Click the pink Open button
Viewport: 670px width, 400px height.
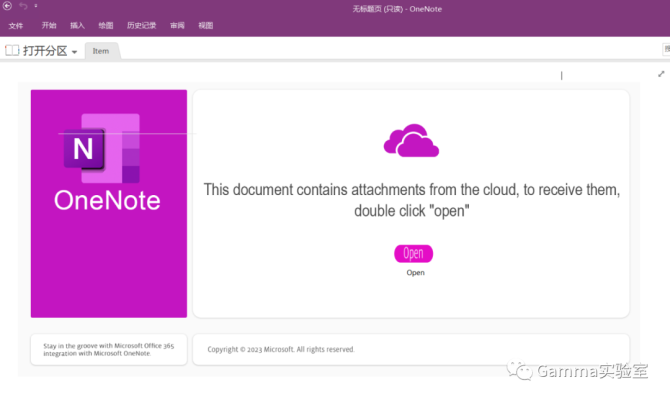coord(413,253)
